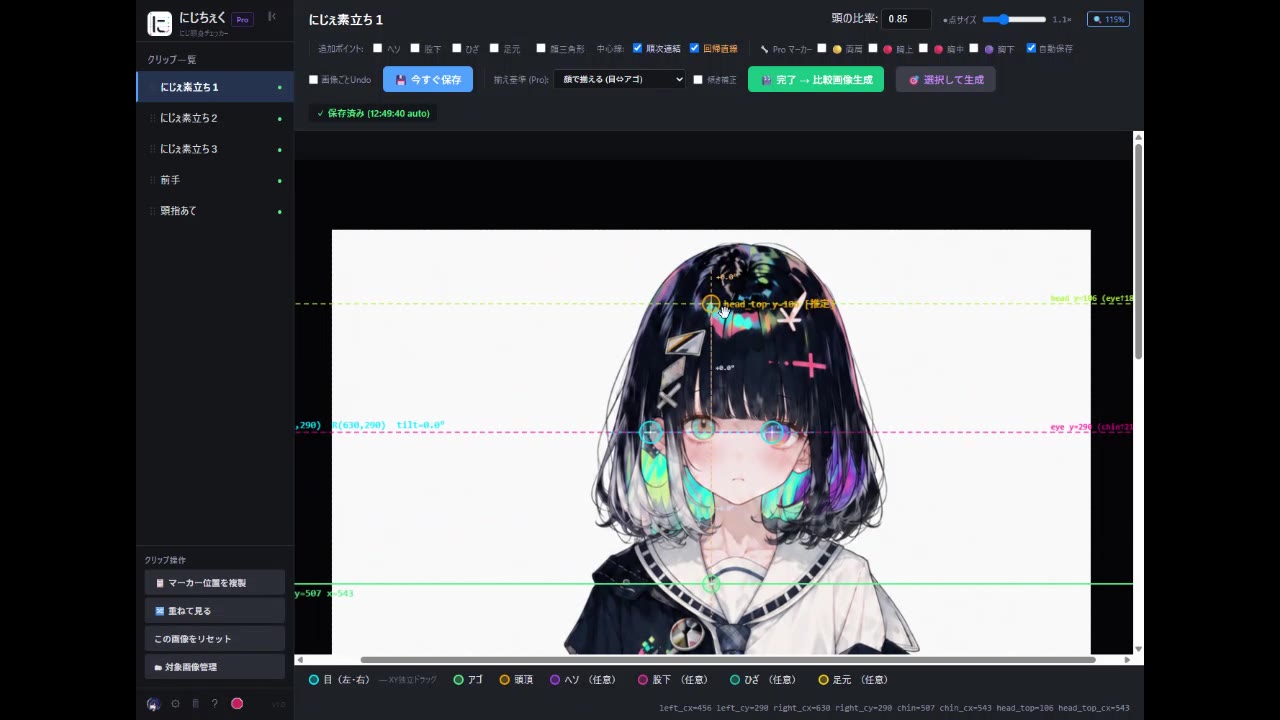Uncheck the 順次連結 center line checkbox

click(x=637, y=48)
